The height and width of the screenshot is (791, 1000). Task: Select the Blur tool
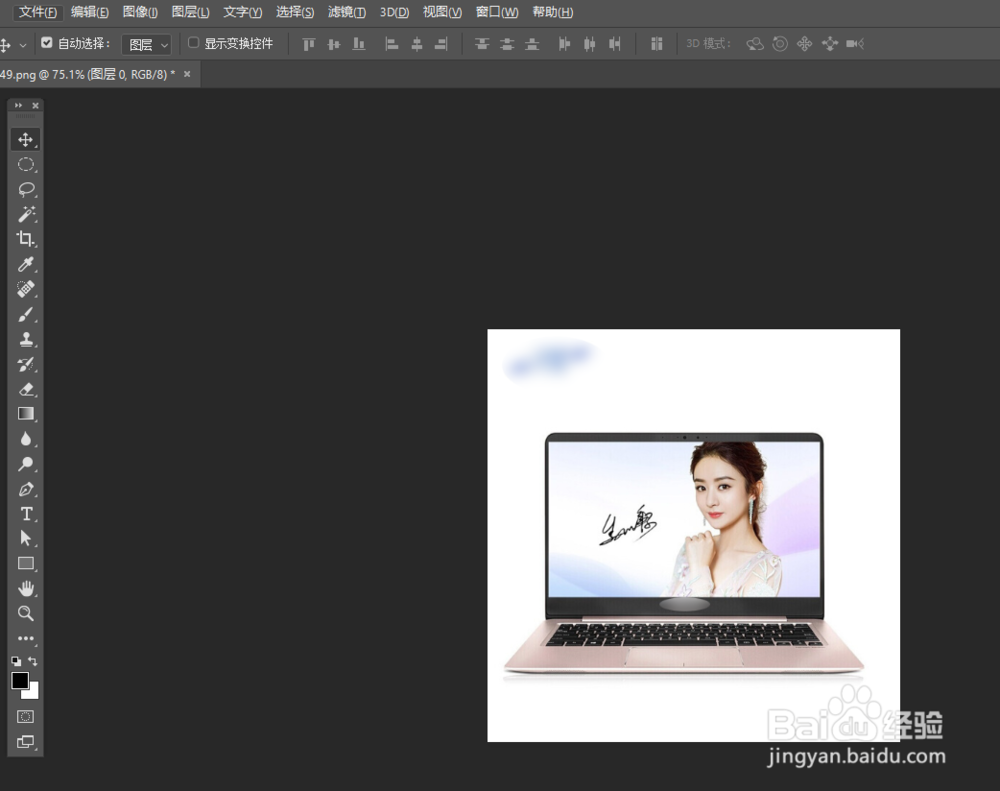click(x=26, y=439)
